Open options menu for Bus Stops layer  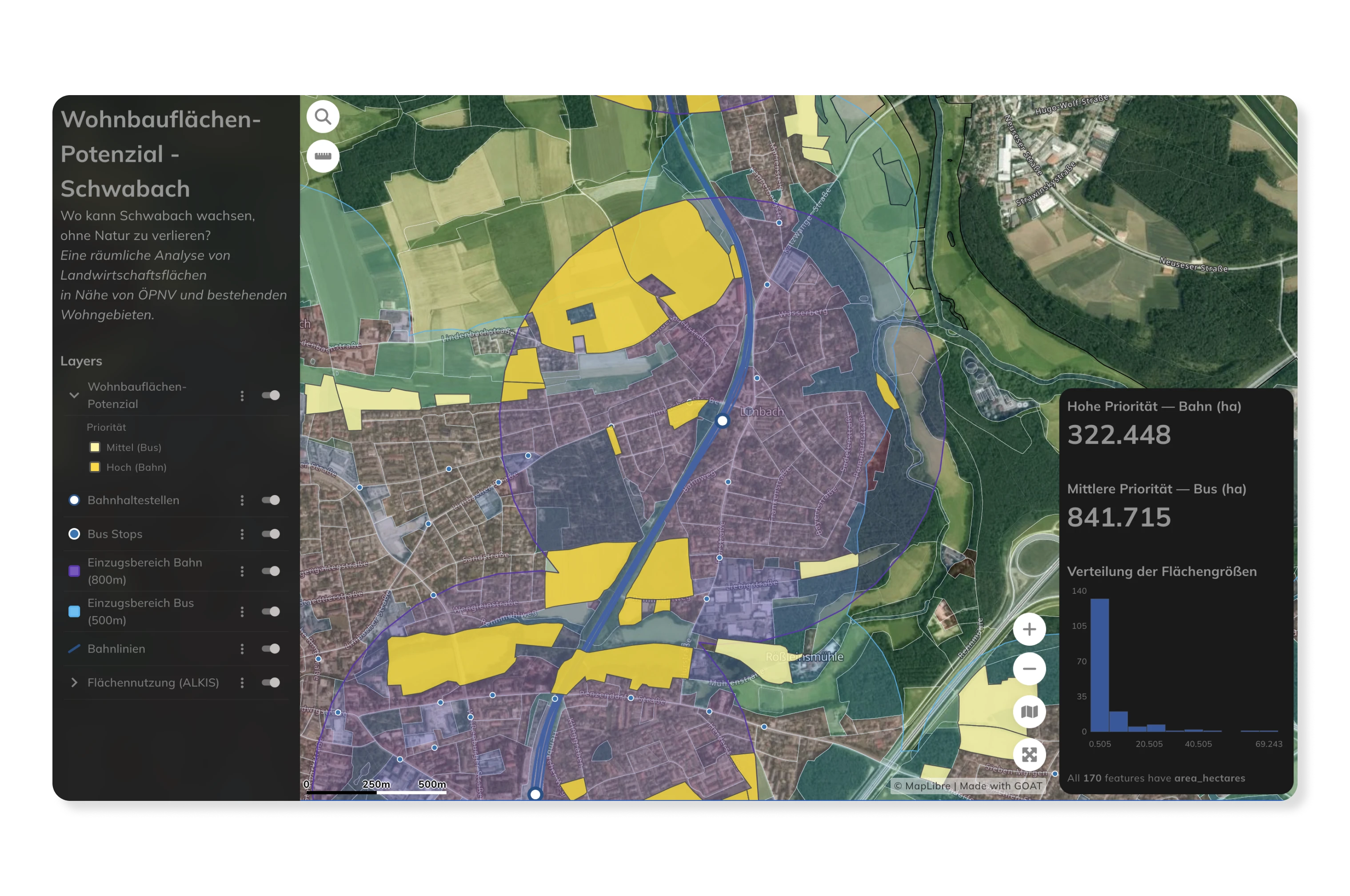pyautogui.click(x=242, y=534)
